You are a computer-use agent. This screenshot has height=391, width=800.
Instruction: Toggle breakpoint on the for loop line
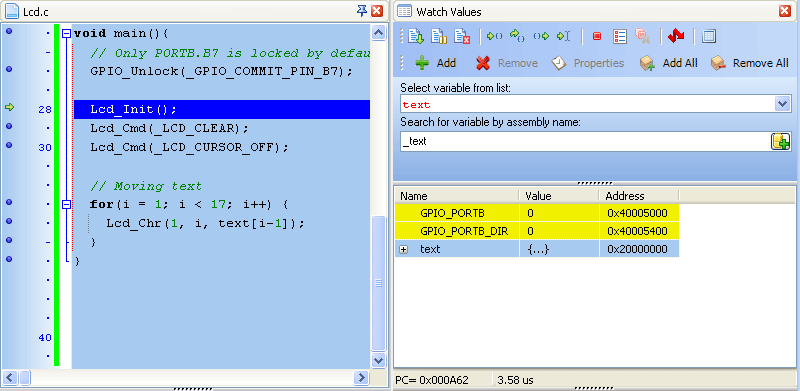(x=9, y=202)
